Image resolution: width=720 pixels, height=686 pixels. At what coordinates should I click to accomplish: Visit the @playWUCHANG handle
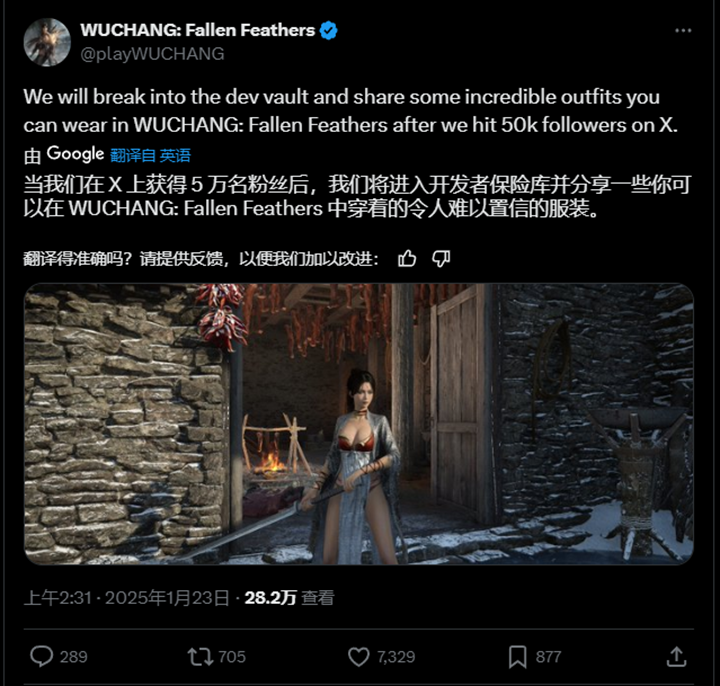[x=152, y=54]
